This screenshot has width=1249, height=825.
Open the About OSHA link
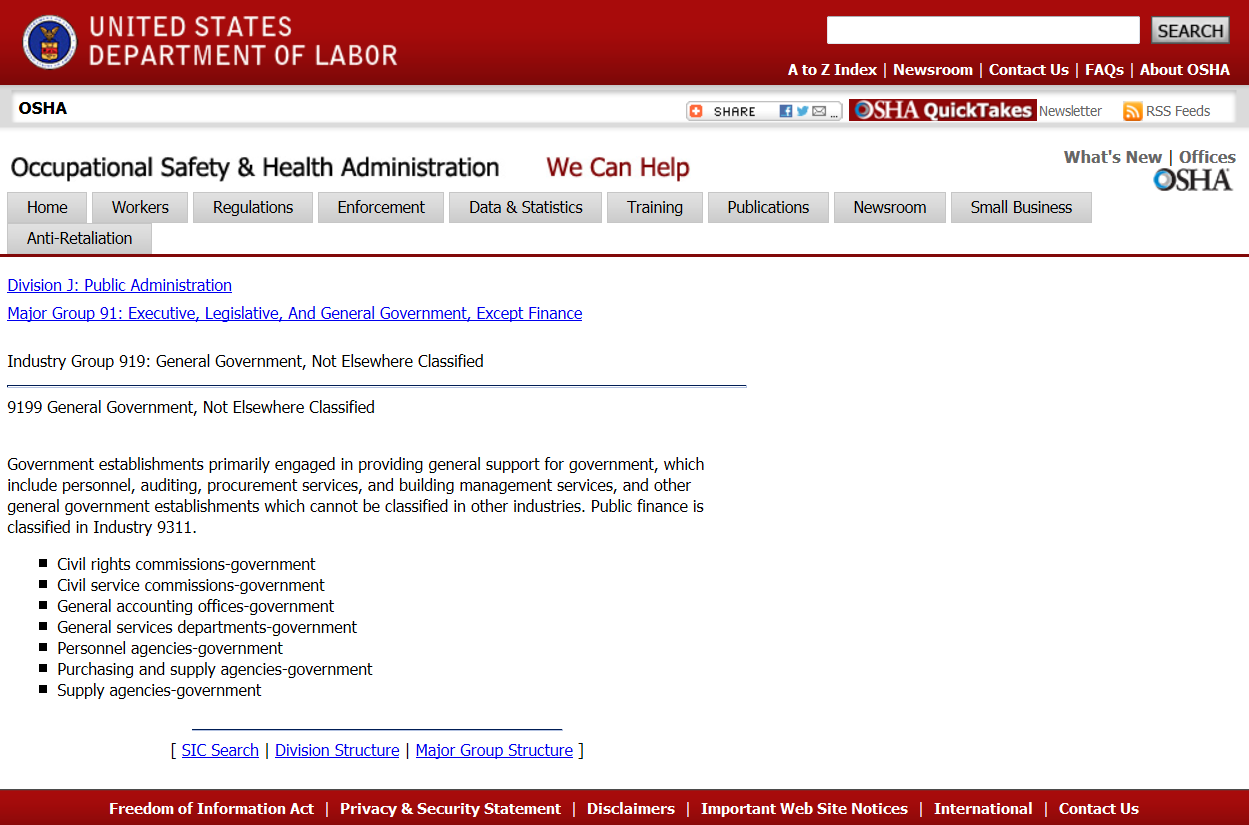1185,69
